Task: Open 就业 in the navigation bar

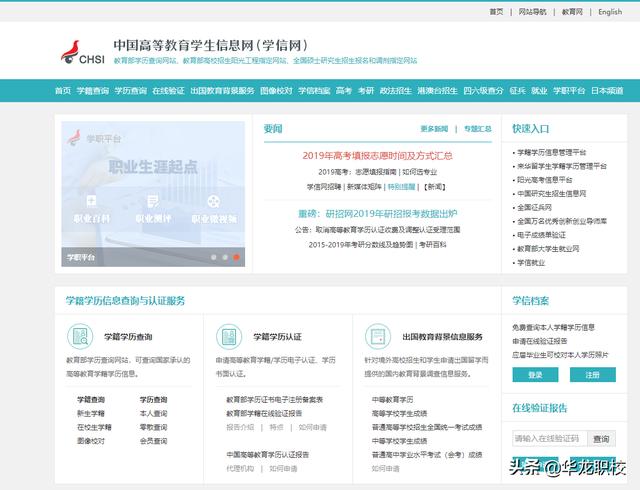Action: (539, 91)
